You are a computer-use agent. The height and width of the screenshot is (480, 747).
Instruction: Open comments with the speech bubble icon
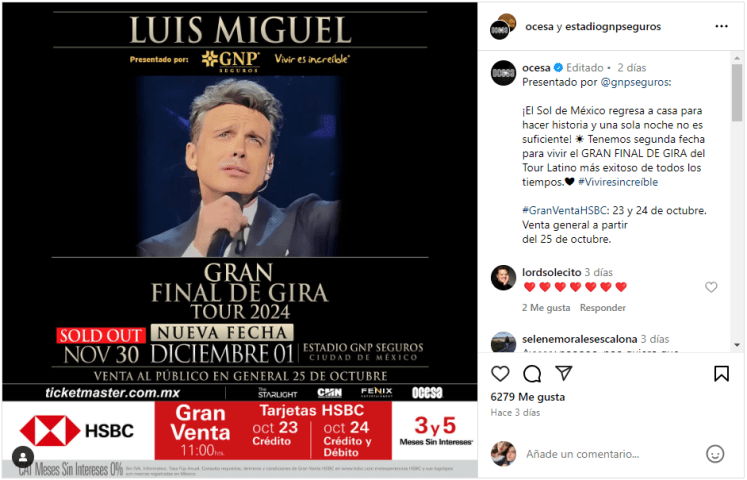[x=532, y=374]
